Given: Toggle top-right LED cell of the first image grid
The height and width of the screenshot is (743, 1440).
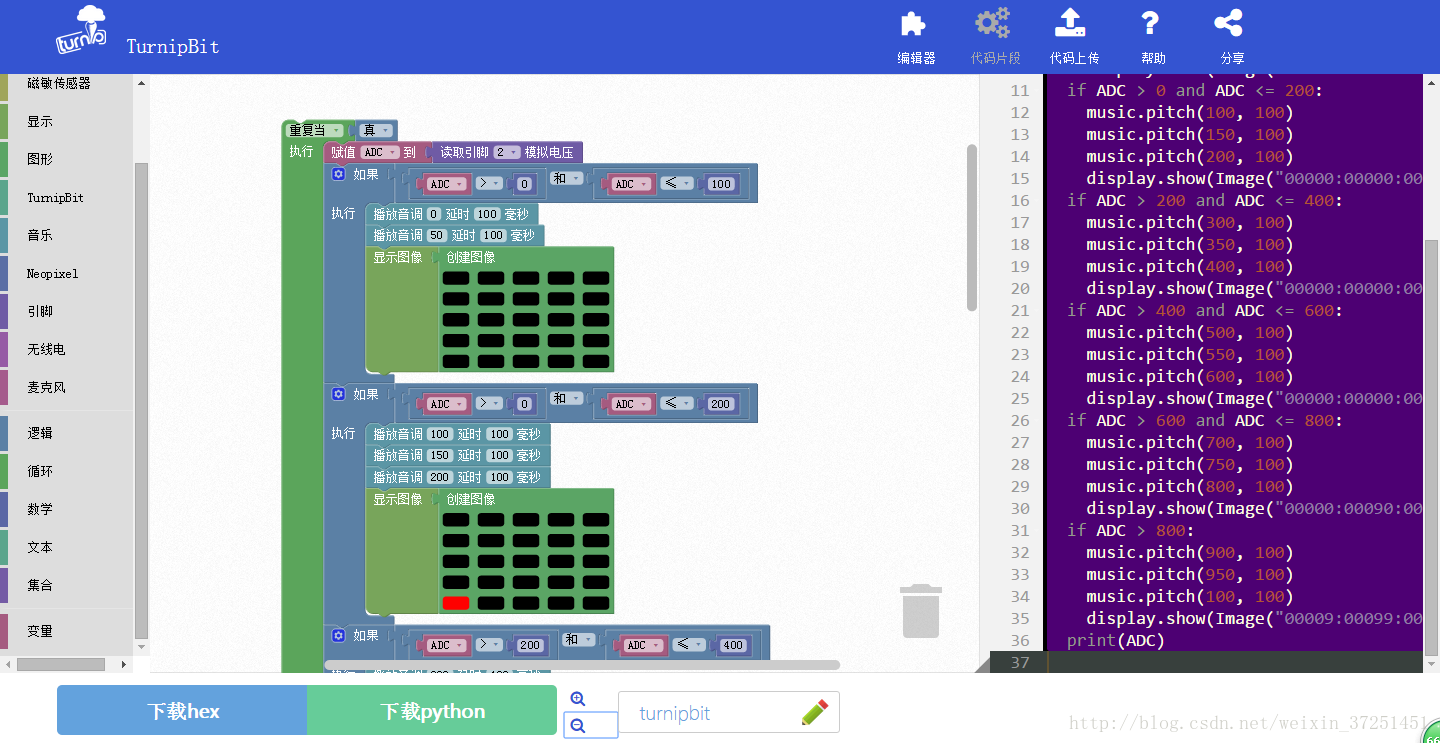Looking at the screenshot, I should click(x=596, y=278).
